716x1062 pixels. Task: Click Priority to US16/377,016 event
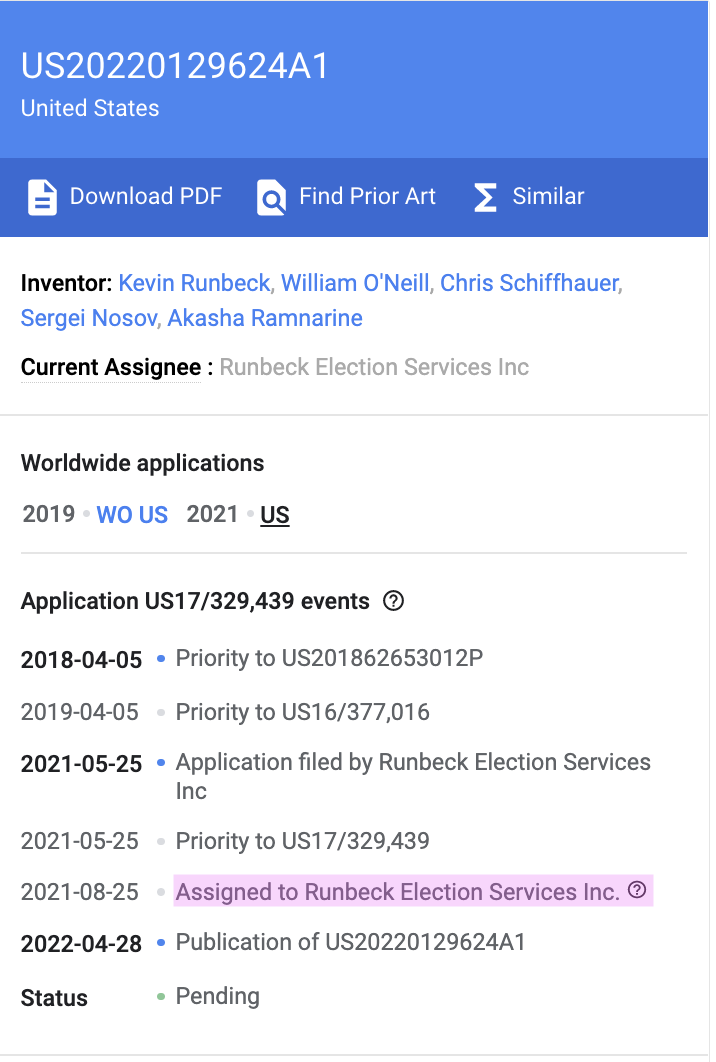coord(303,713)
